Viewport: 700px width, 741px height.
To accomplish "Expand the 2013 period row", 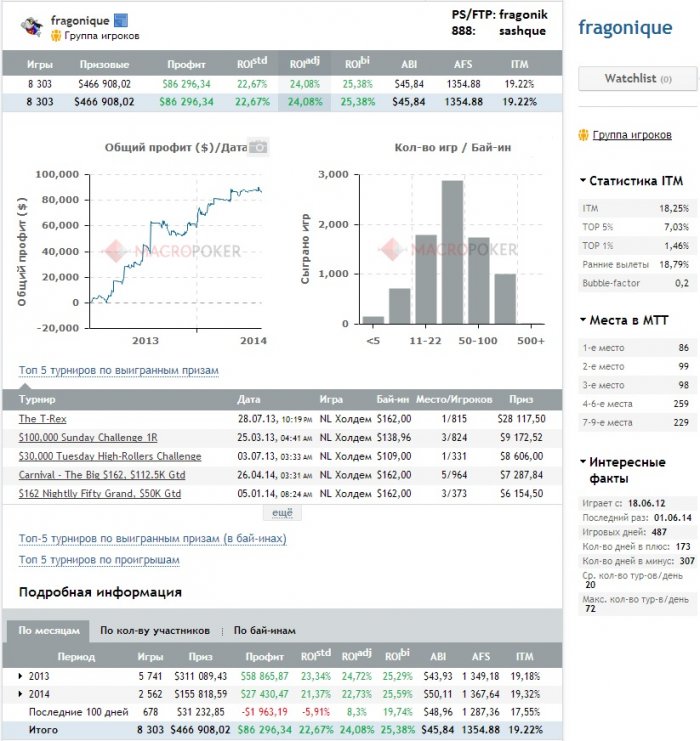I will coord(20,676).
